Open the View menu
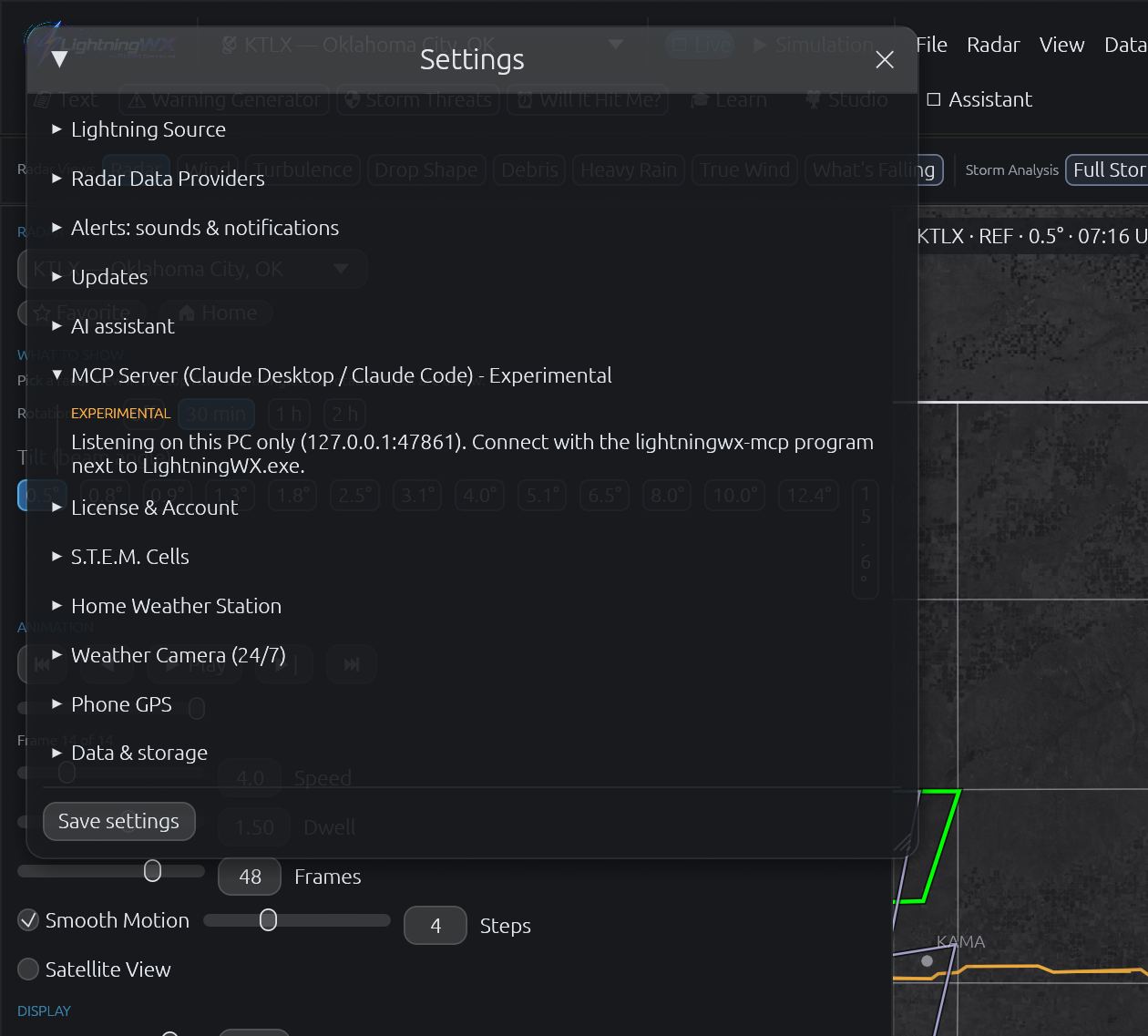Screen dimensions: 1148x1036 pyautogui.click(x=1061, y=45)
